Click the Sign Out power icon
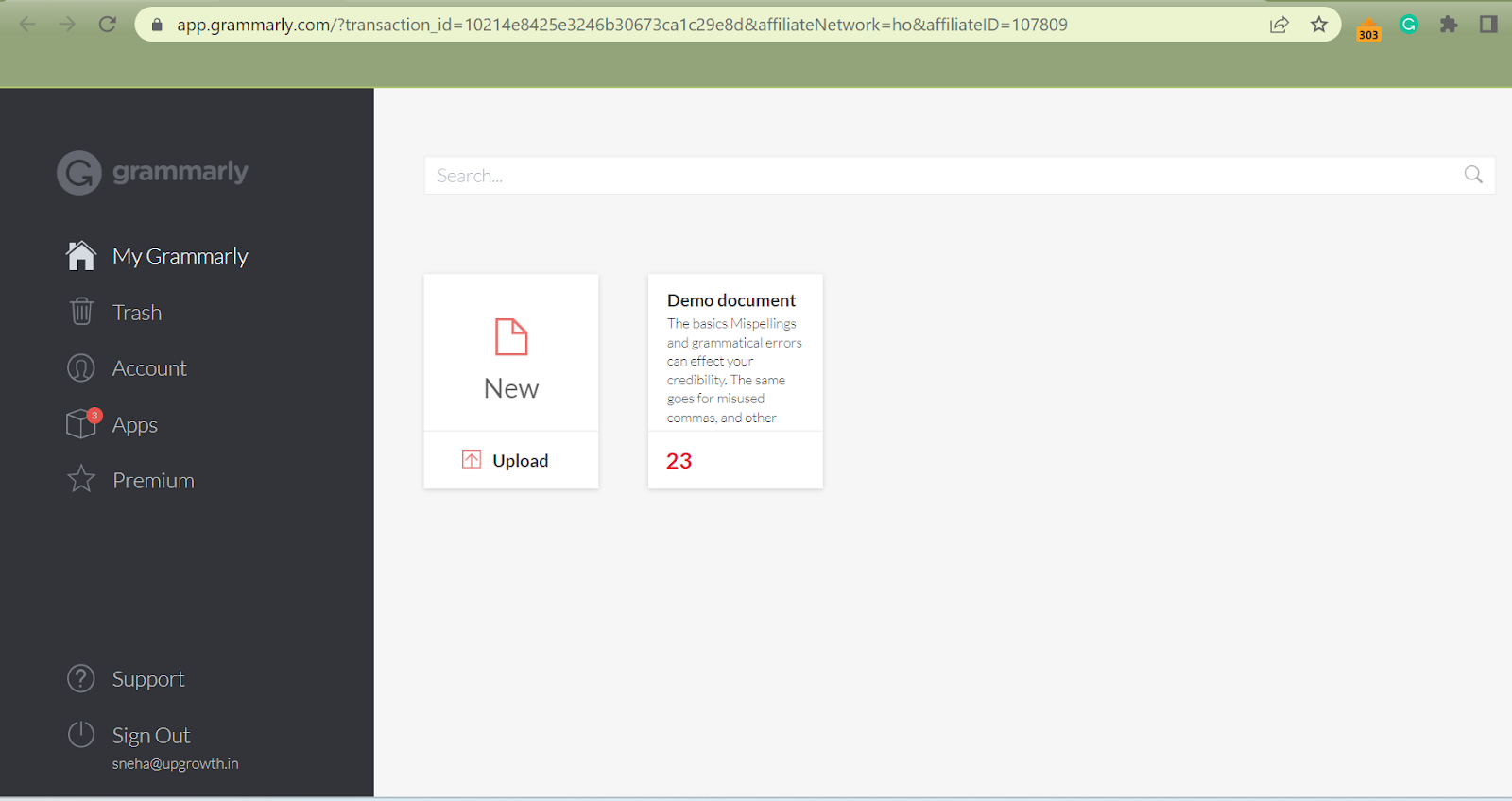Screen dimensions: 1512x801 point(81,734)
